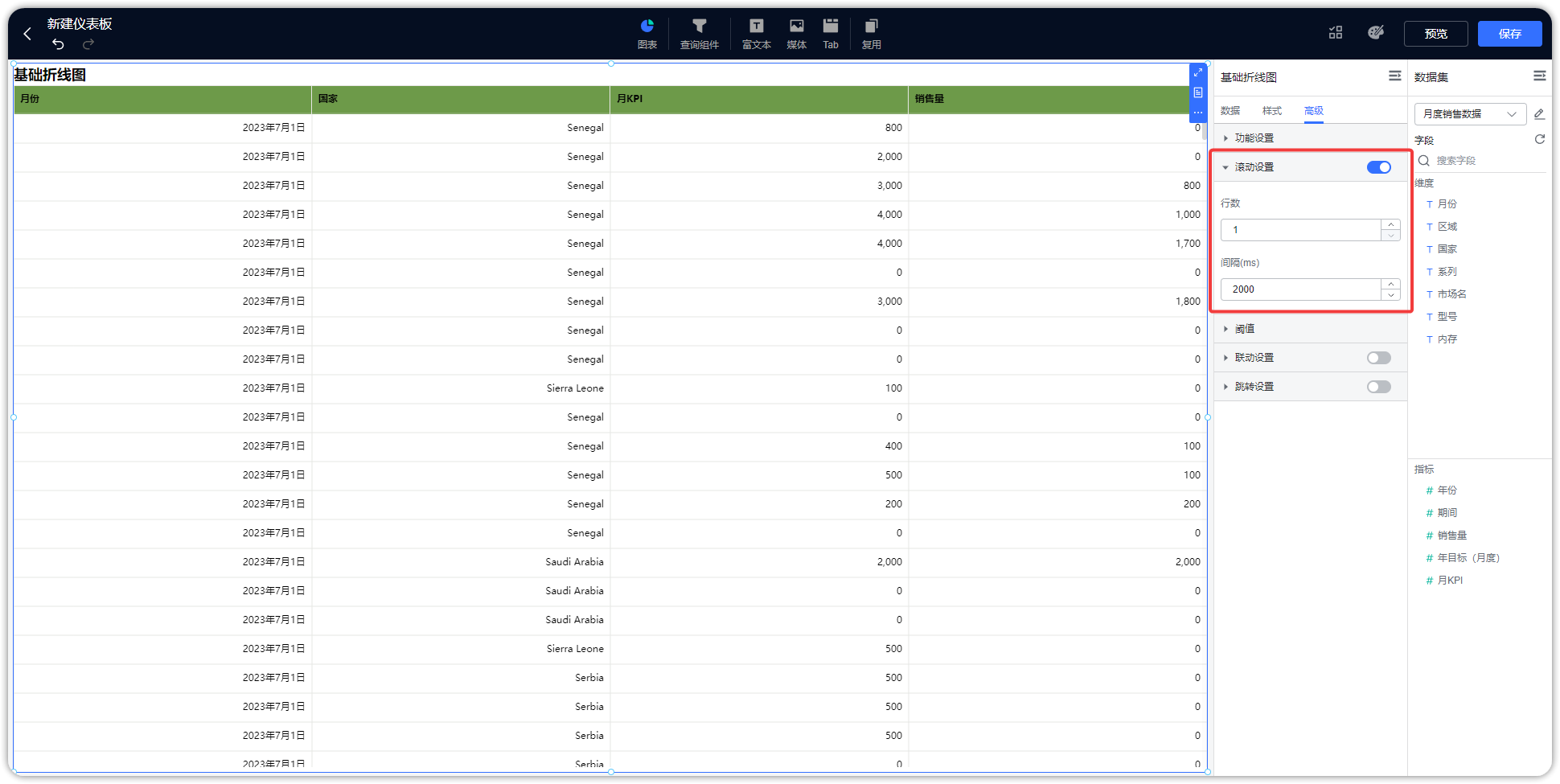
Task: Add a Tab component
Action: (x=831, y=34)
